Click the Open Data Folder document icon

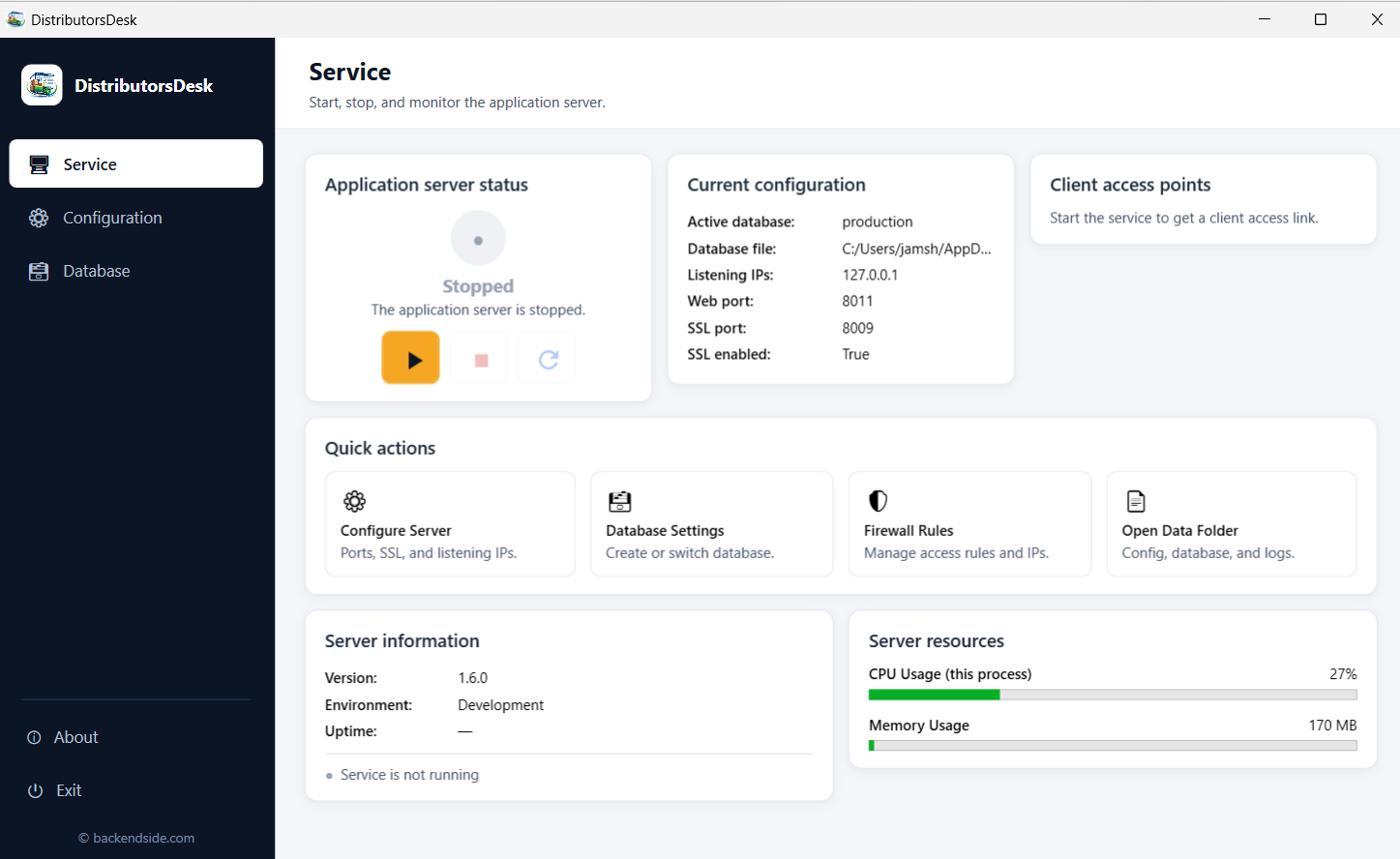[x=1136, y=501]
